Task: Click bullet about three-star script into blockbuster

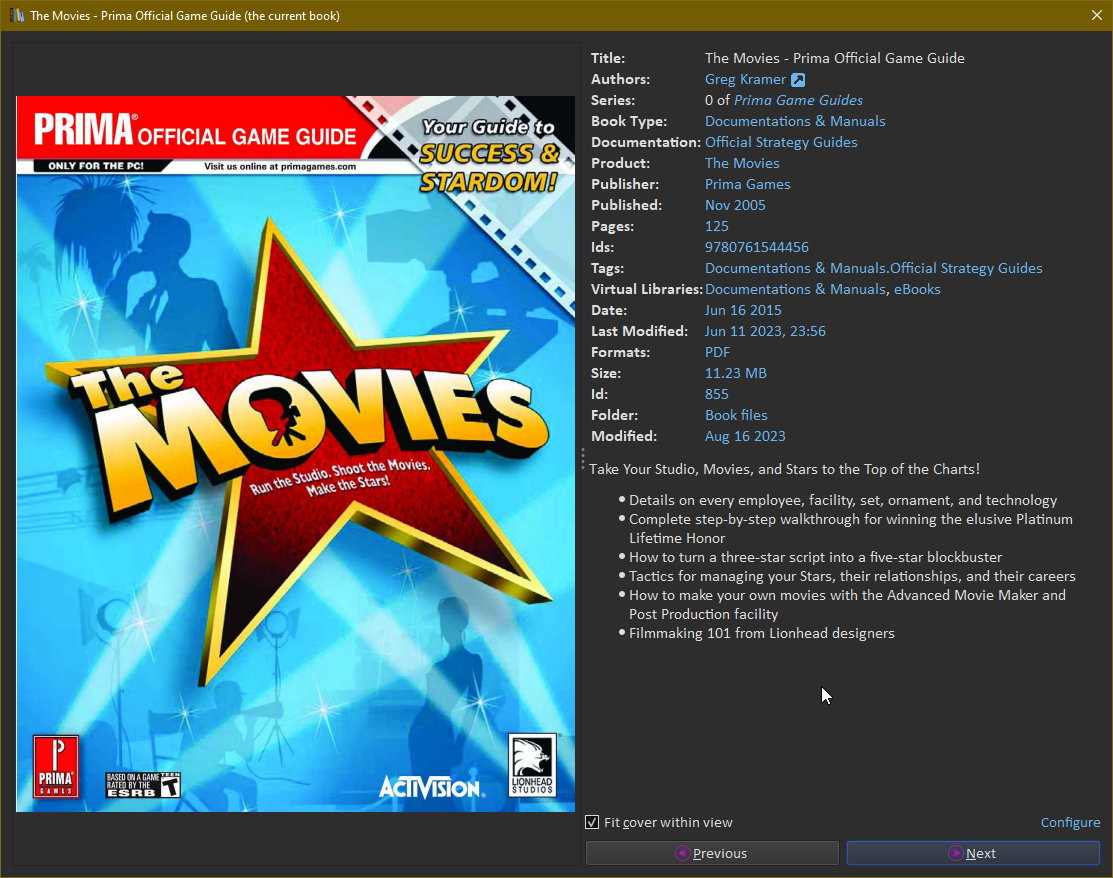Action: [816, 557]
